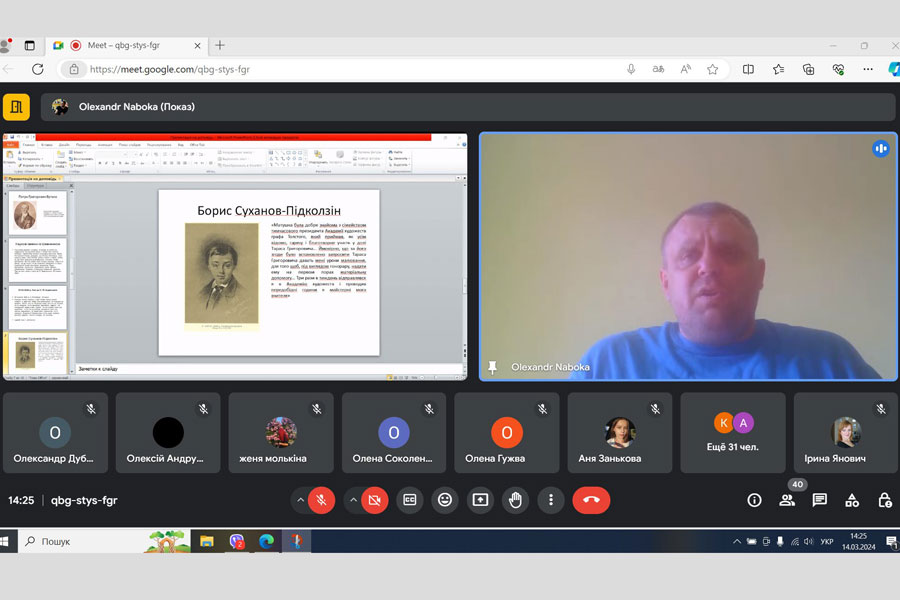
Task: Select the женя молькіна participant tile
Action: pos(281,433)
